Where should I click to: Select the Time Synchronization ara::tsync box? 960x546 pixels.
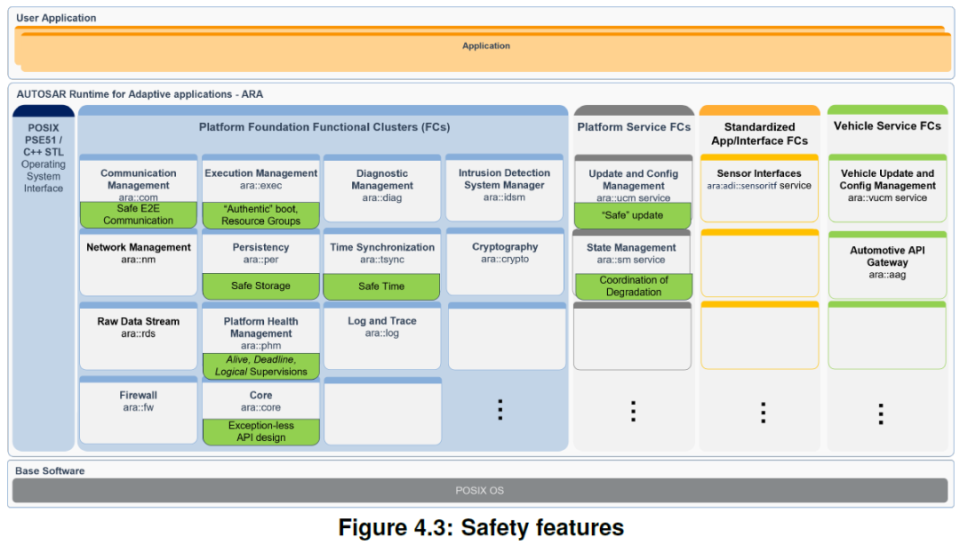(382, 265)
